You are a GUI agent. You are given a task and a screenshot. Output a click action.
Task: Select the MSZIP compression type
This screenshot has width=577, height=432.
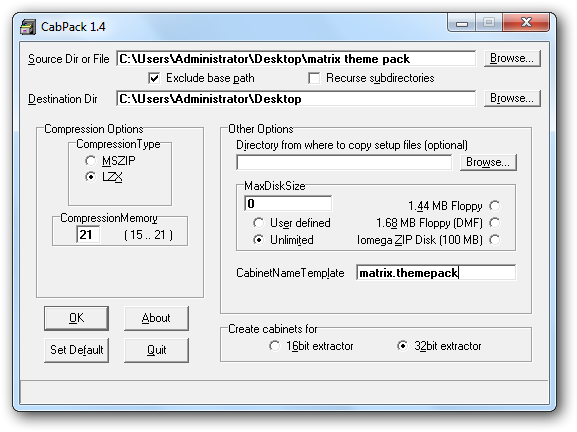pos(90,161)
